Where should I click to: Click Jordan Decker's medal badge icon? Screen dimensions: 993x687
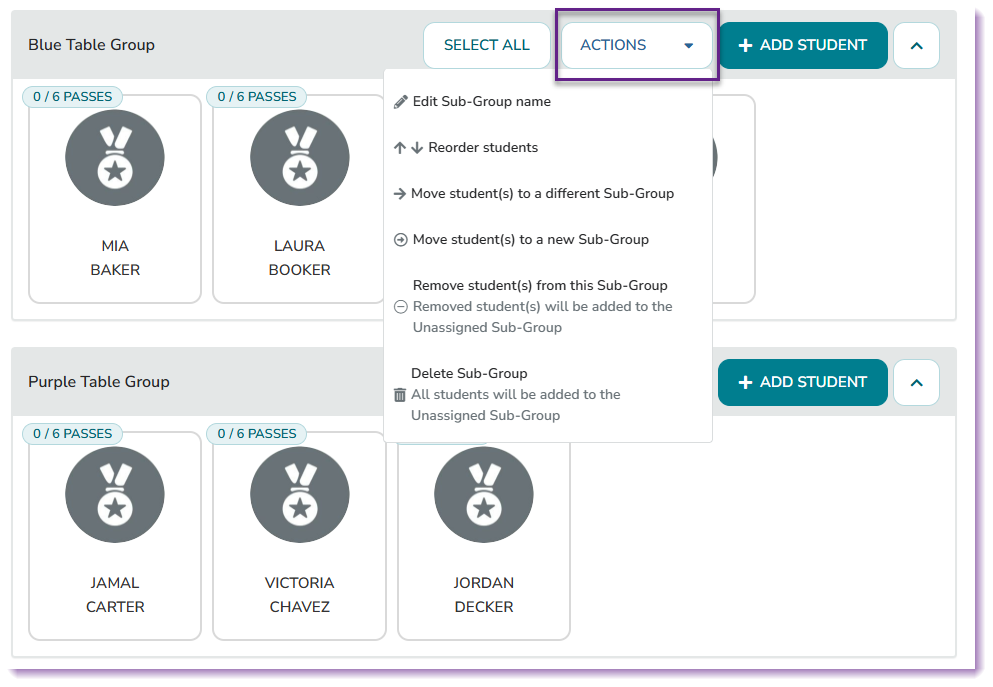(484, 495)
